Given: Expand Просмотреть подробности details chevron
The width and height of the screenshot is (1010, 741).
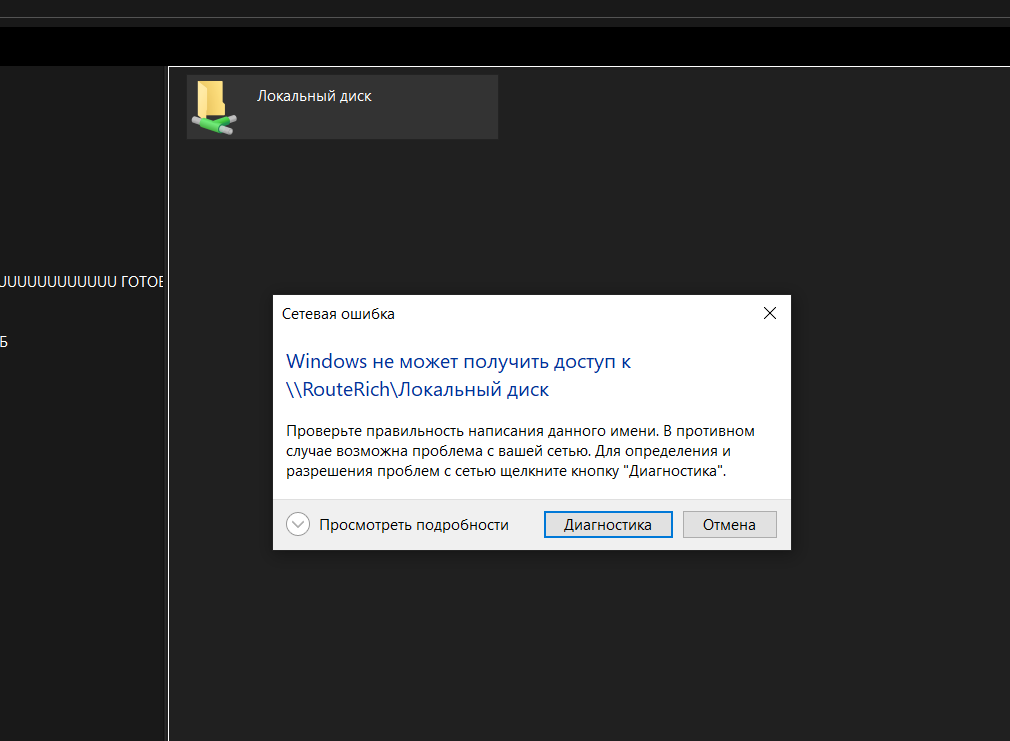Looking at the screenshot, I should (298, 524).
